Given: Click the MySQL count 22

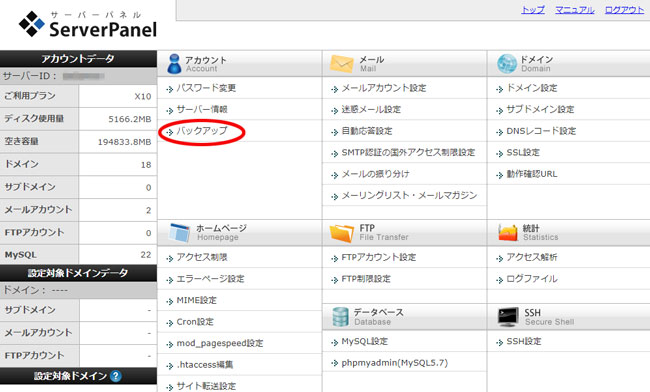Looking at the screenshot, I should 146,255.
